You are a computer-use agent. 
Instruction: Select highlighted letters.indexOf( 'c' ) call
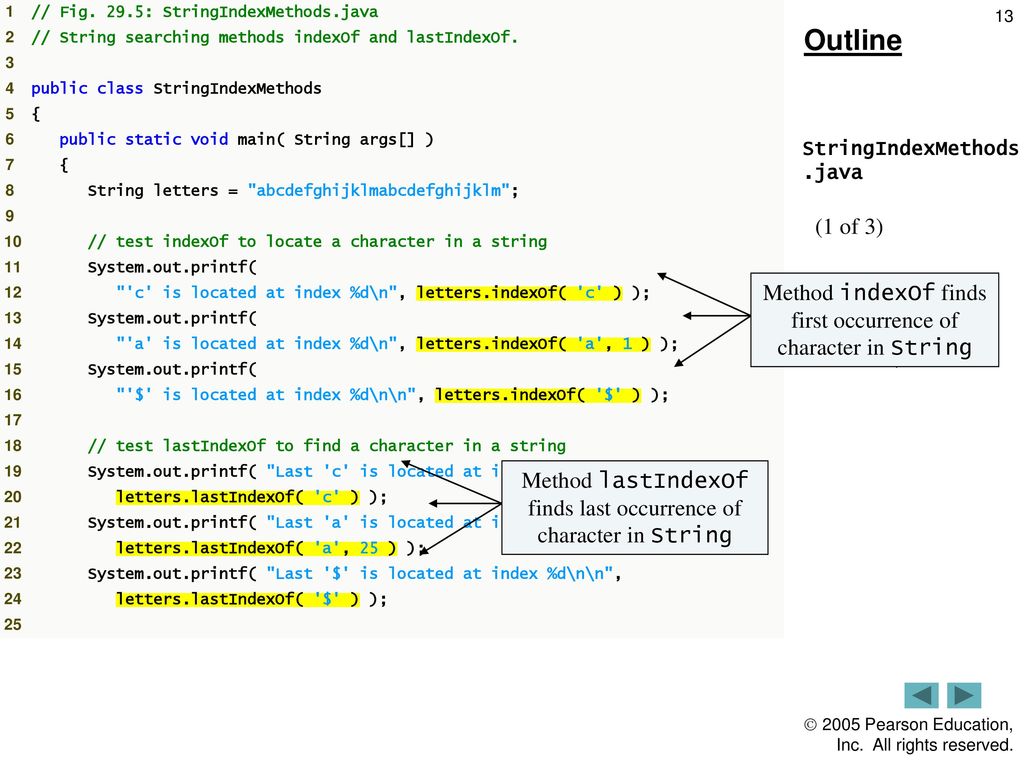pos(520,293)
